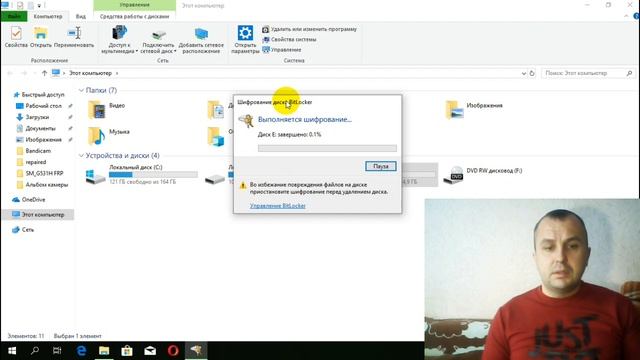Viewport: 640px width, 360px height.
Task: Click the Поиск: Этот компьютер field
Action: (x=589, y=73)
